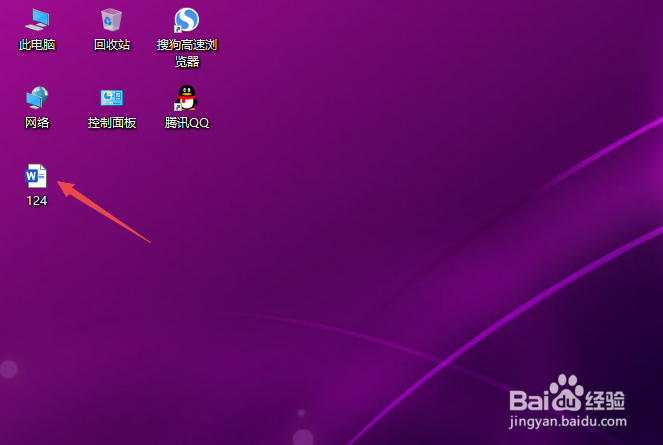Click the 网络 text label

[x=37, y=123]
